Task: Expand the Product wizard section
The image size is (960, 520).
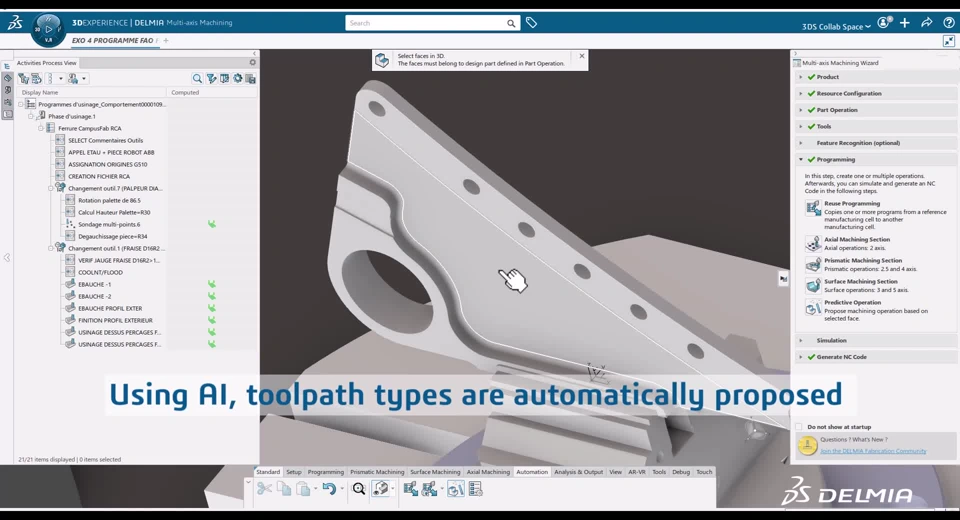Action: point(800,77)
